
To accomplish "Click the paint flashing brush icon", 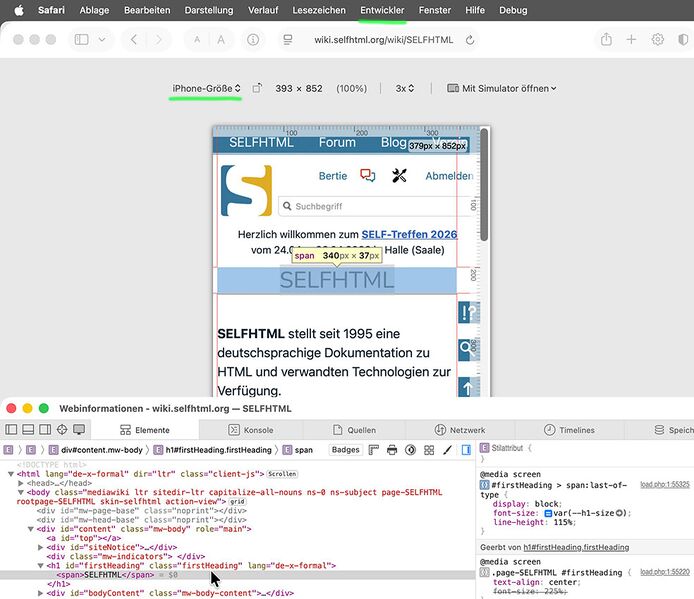I will pyautogui.click(x=447, y=450).
